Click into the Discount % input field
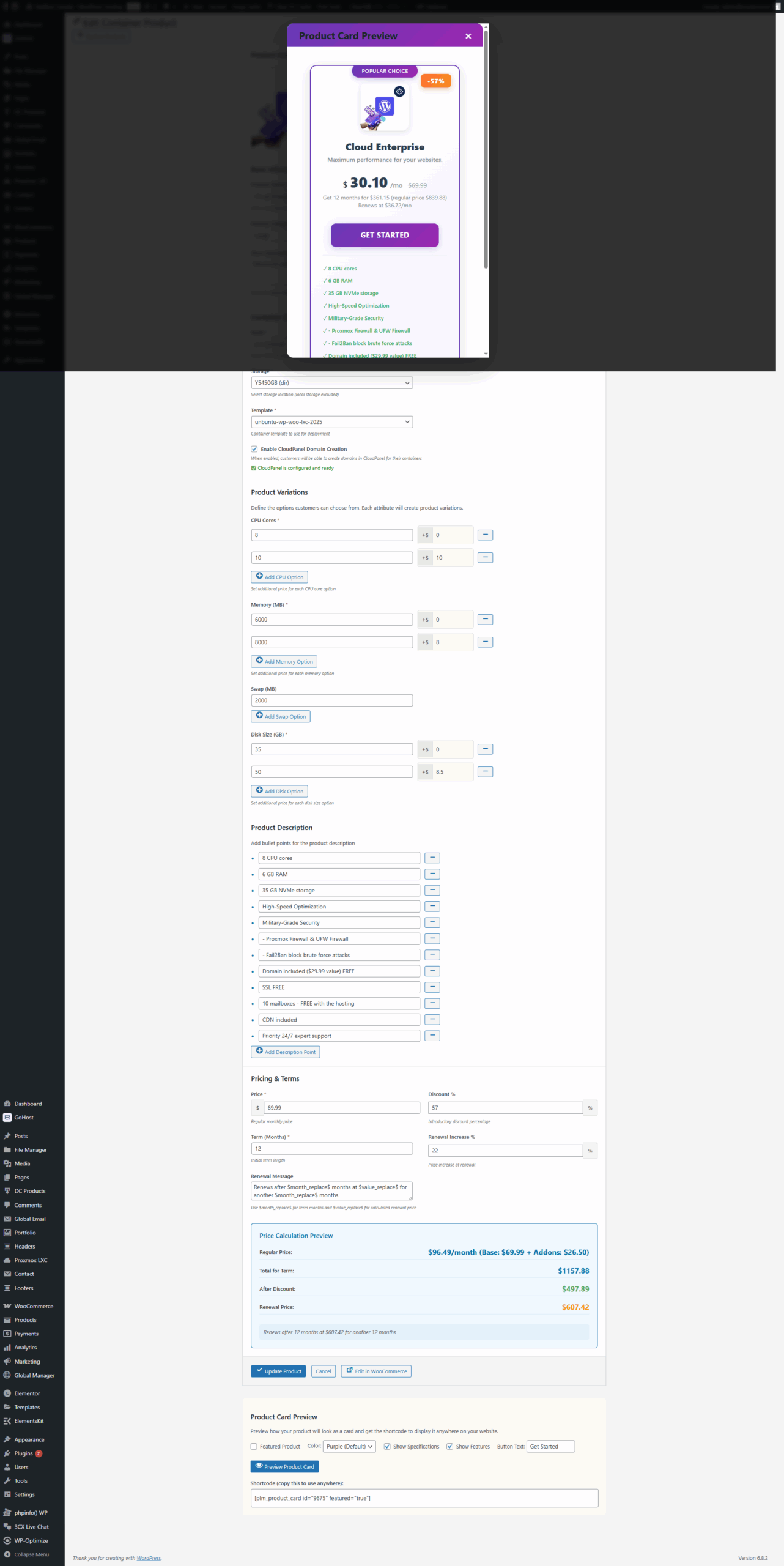The height and width of the screenshot is (1566, 784). pos(505,1108)
